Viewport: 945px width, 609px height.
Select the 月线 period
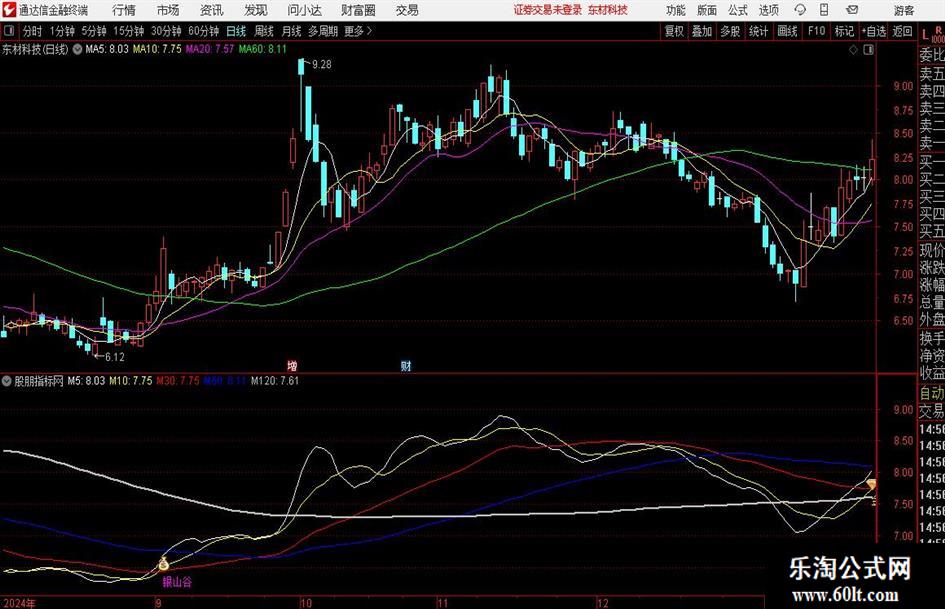292,31
